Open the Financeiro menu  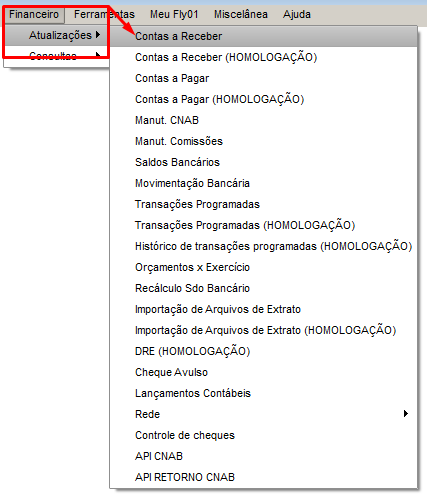click(x=34, y=15)
